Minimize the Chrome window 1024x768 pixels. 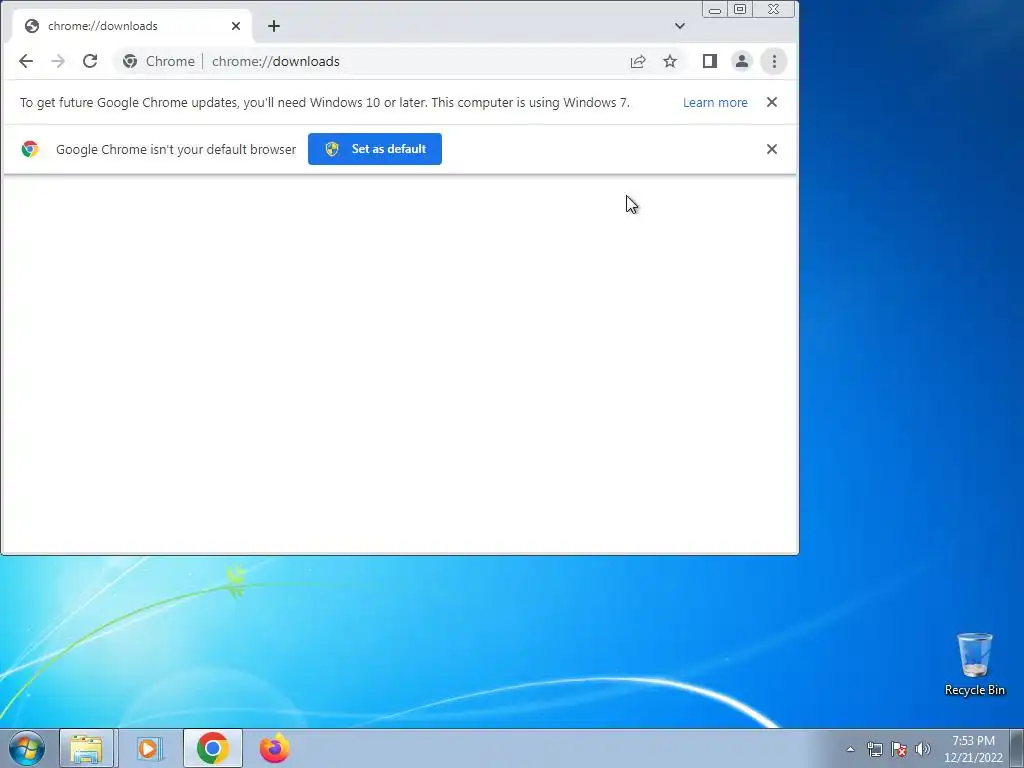point(715,9)
